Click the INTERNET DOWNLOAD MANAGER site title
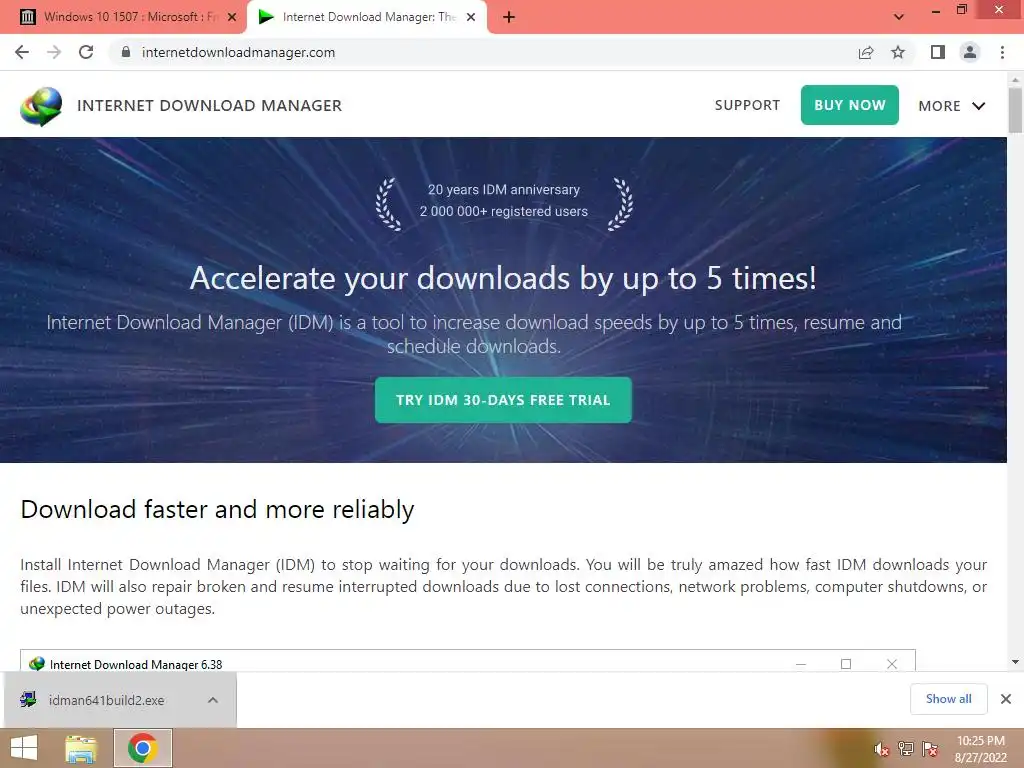Image resolution: width=1024 pixels, height=768 pixels. (x=210, y=106)
